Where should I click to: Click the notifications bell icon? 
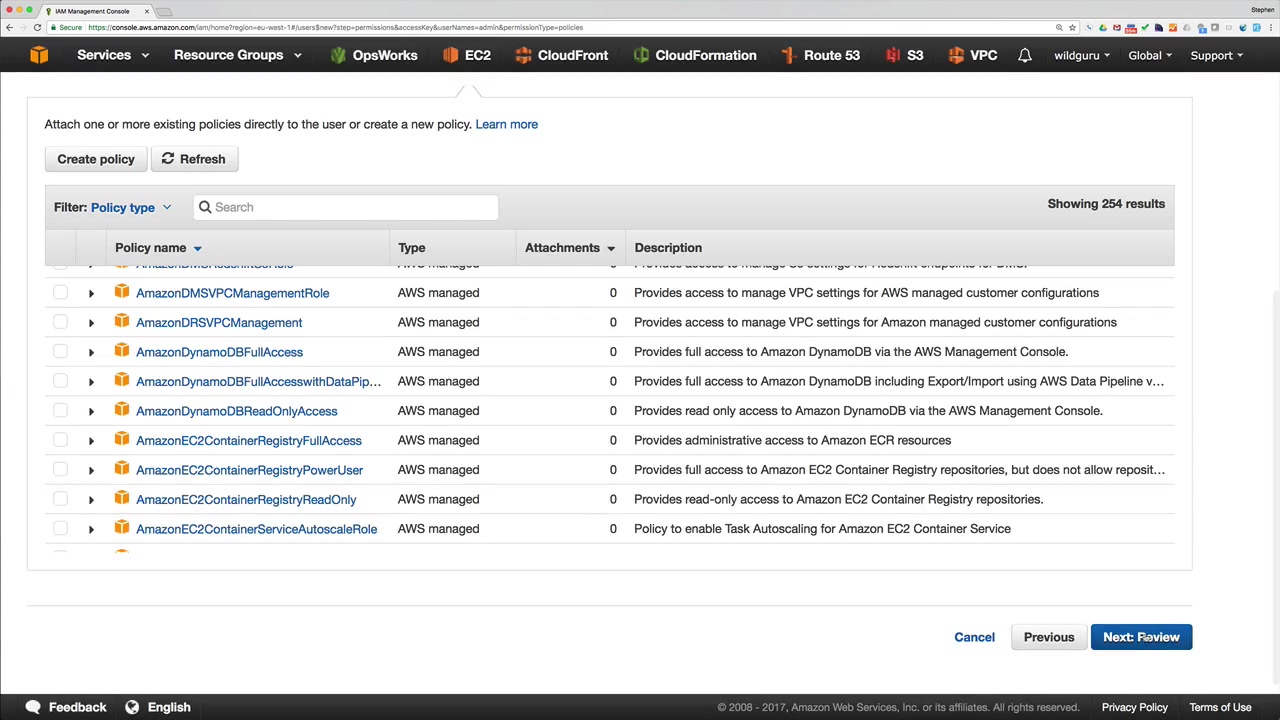pos(1025,55)
